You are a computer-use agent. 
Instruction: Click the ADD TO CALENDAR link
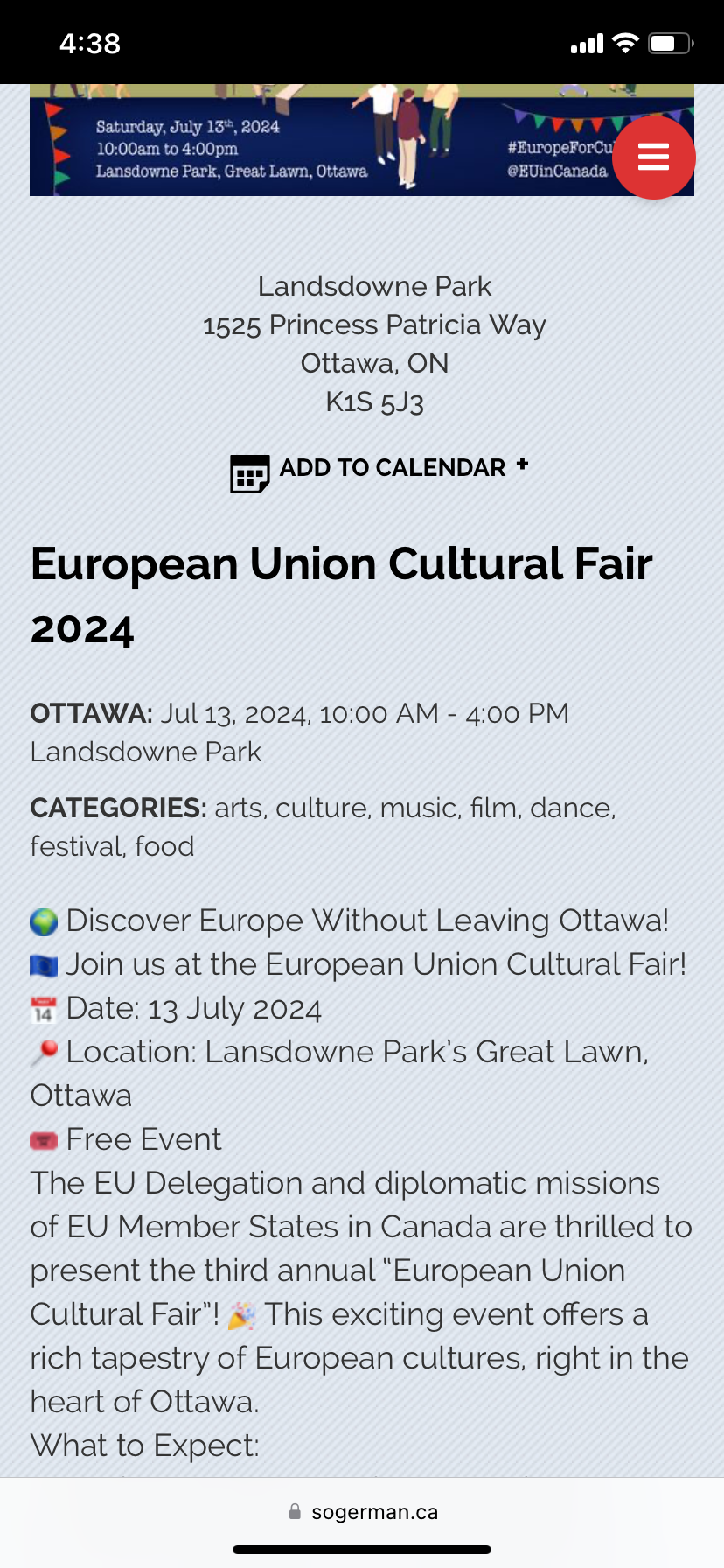[393, 468]
